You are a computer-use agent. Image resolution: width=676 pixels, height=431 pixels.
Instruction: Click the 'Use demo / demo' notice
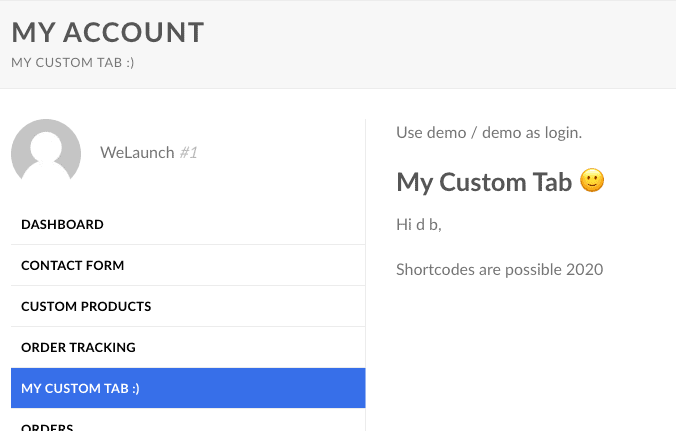click(489, 132)
